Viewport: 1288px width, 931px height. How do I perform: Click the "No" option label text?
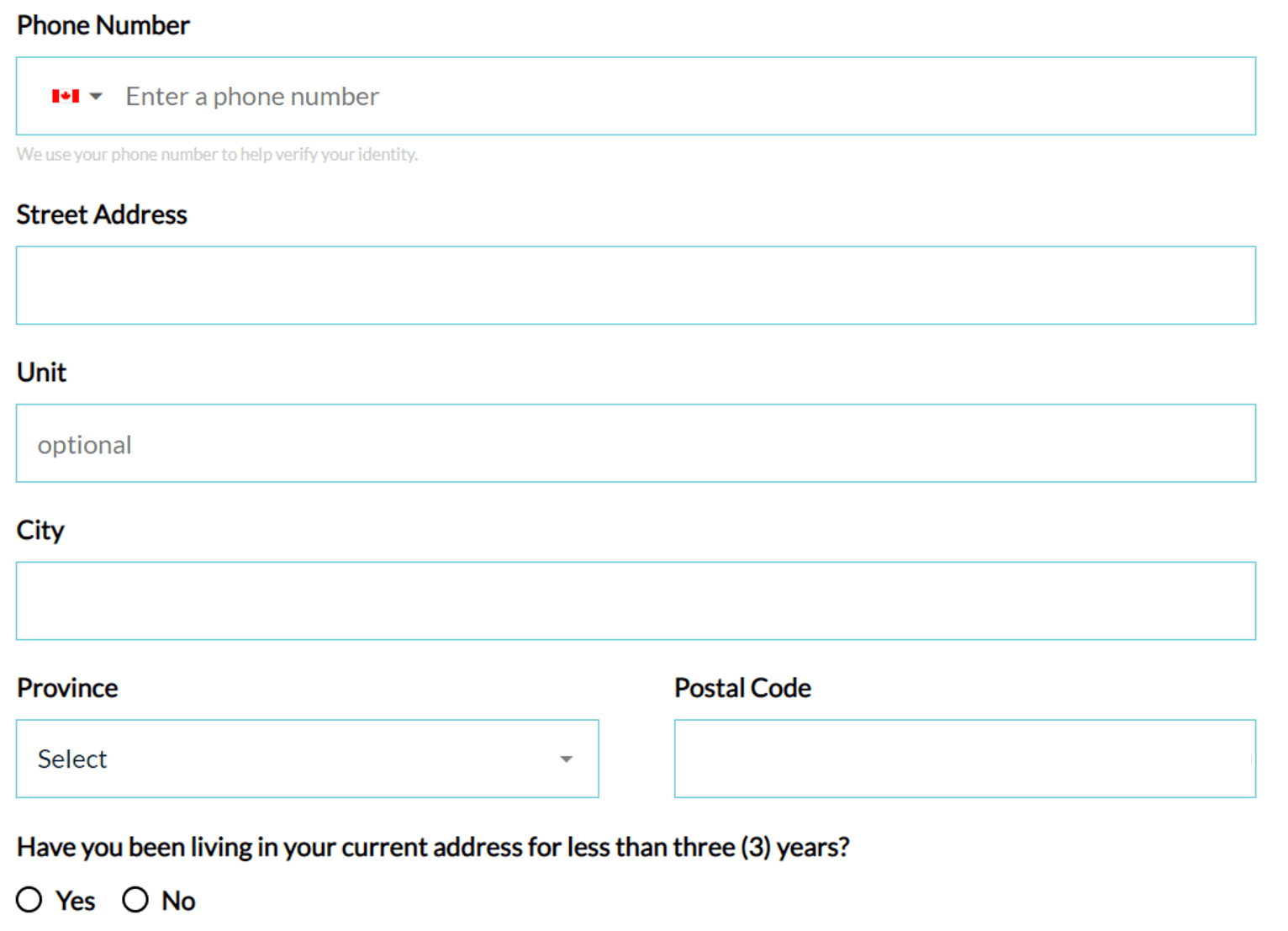coord(178,901)
